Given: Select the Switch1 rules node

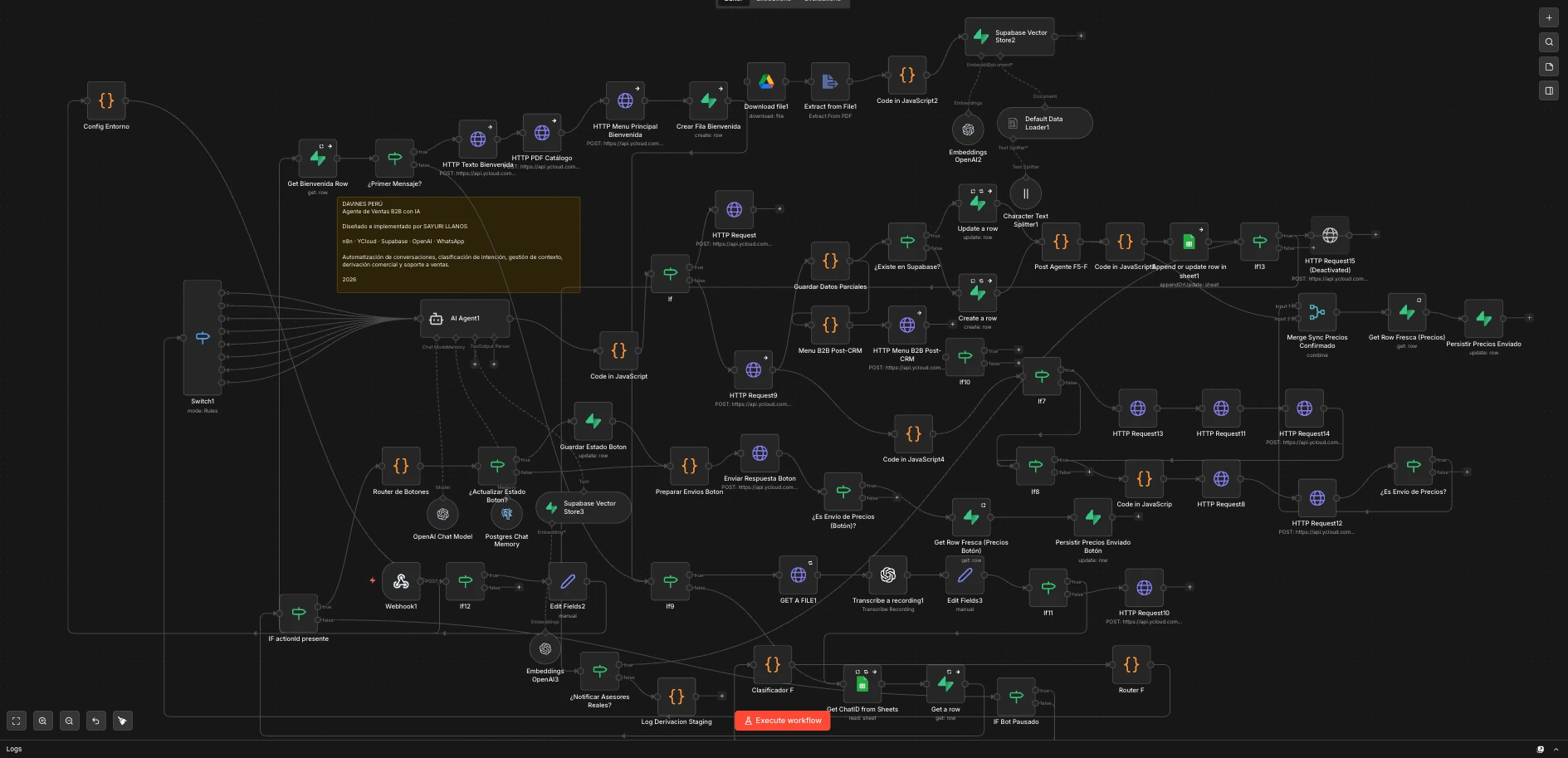Looking at the screenshot, I should tap(203, 338).
